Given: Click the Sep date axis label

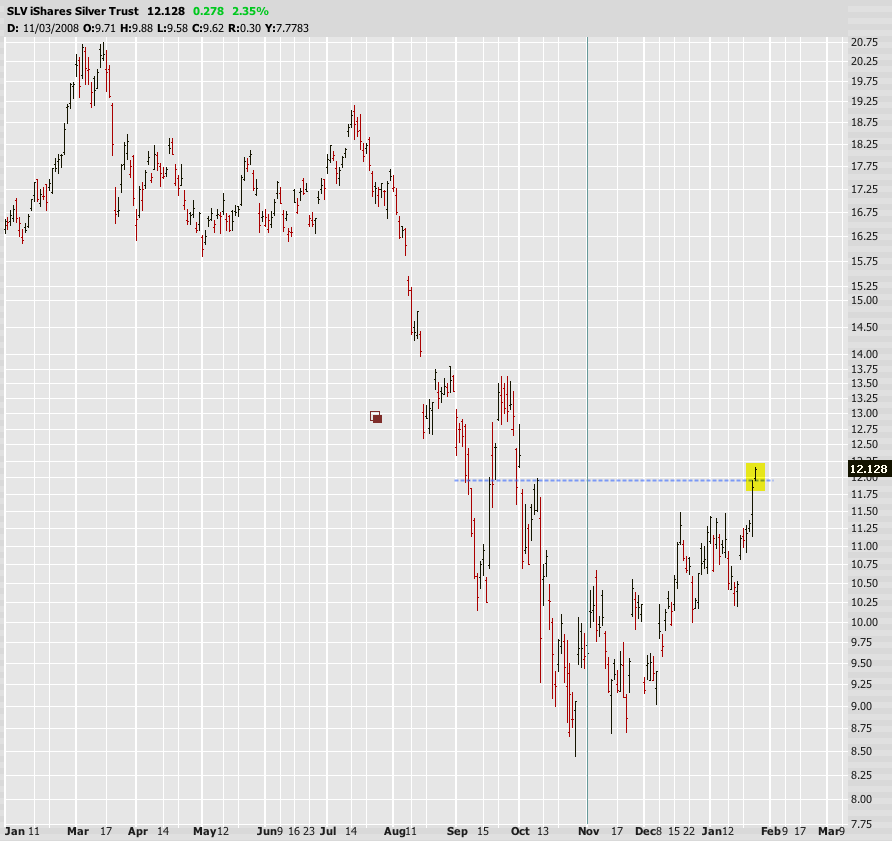Looking at the screenshot, I should pyautogui.click(x=457, y=831).
